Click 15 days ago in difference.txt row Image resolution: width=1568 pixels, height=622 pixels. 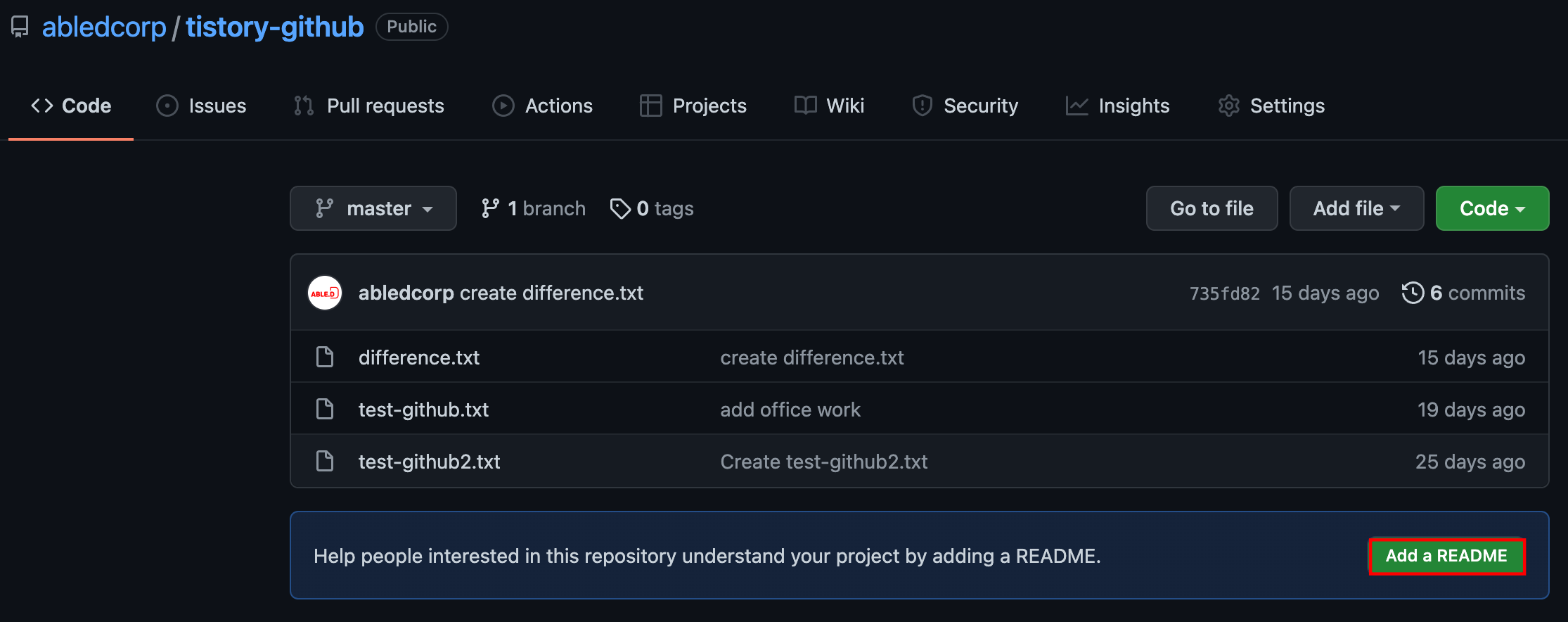1471,357
